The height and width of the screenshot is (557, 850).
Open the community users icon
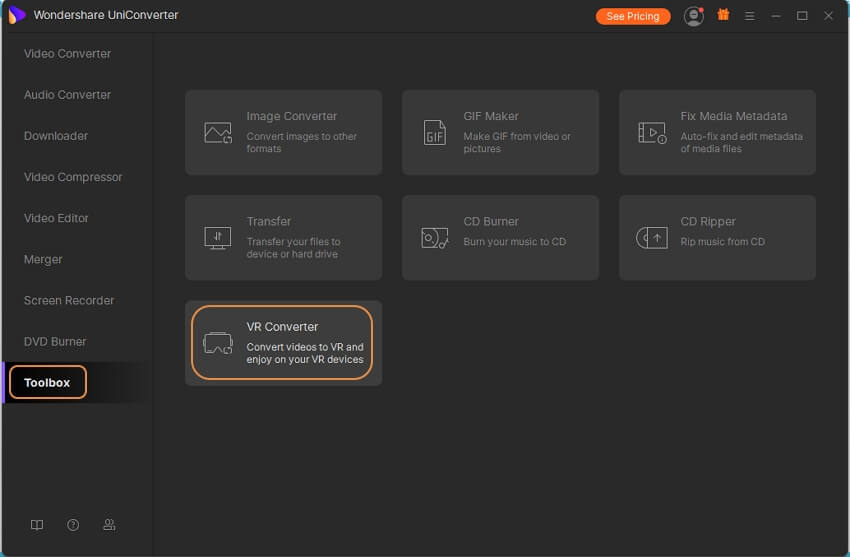pyautogui.click(x=109, y=525)
